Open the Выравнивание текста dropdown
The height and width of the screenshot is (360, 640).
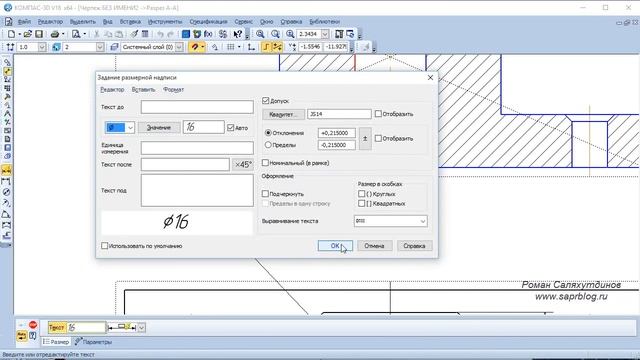point(423,221)
